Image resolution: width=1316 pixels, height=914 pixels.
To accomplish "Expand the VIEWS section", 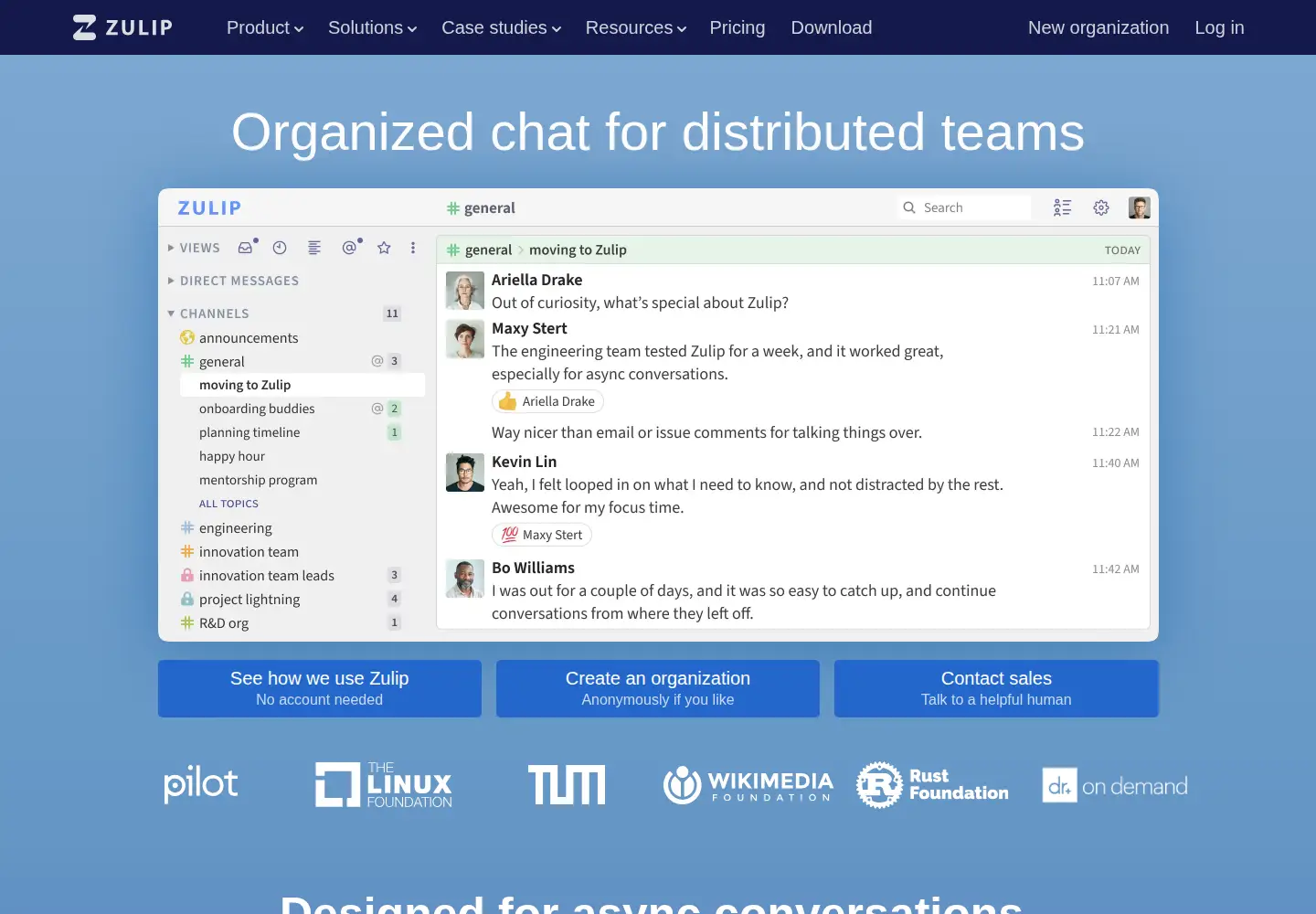I will point(194,248).
